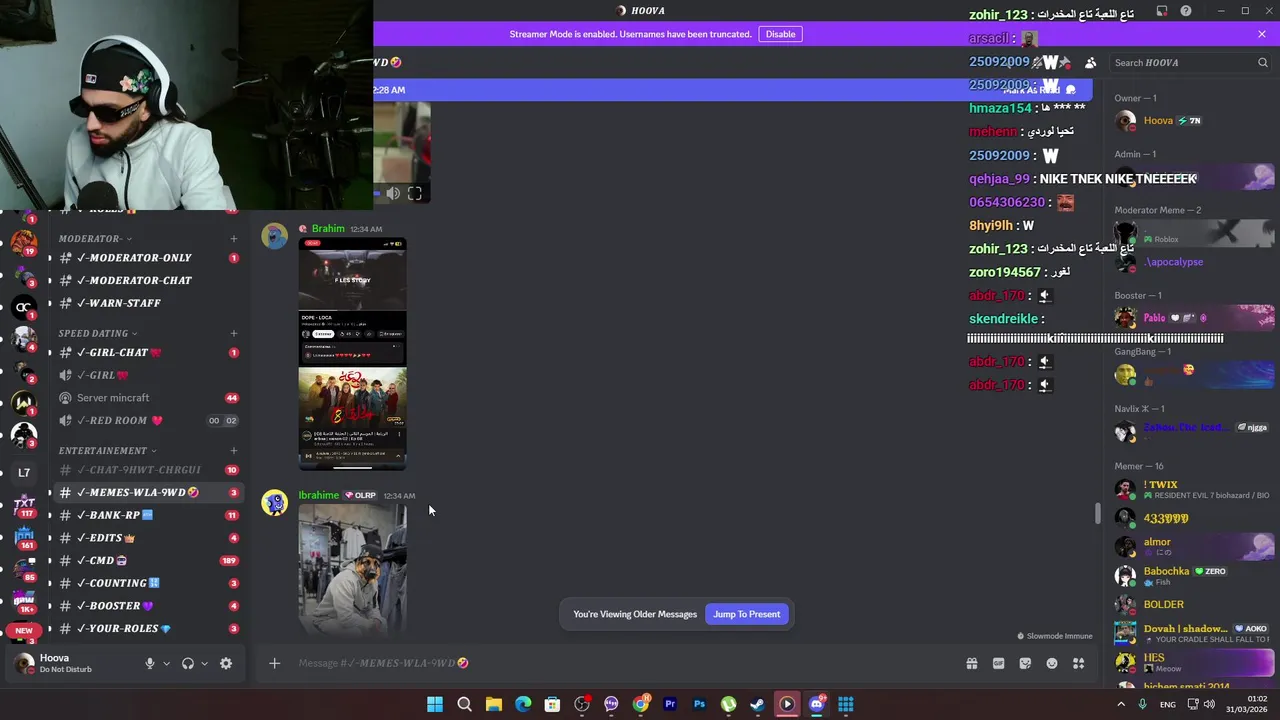Screen dimensions: 1280x720
Task: Open microphone input options arrow
Action: coord(166,663)
